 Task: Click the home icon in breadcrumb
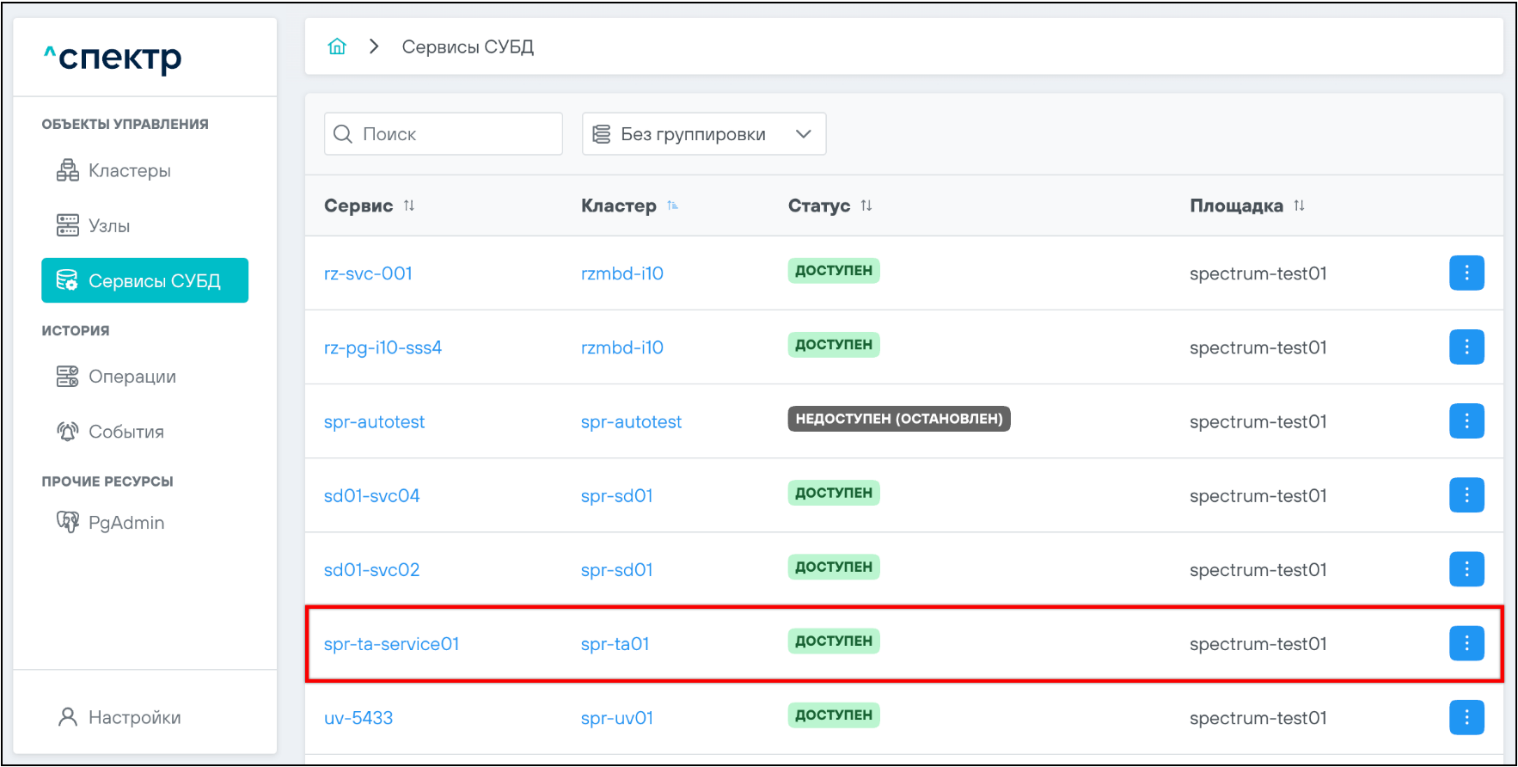coord(338,47)
